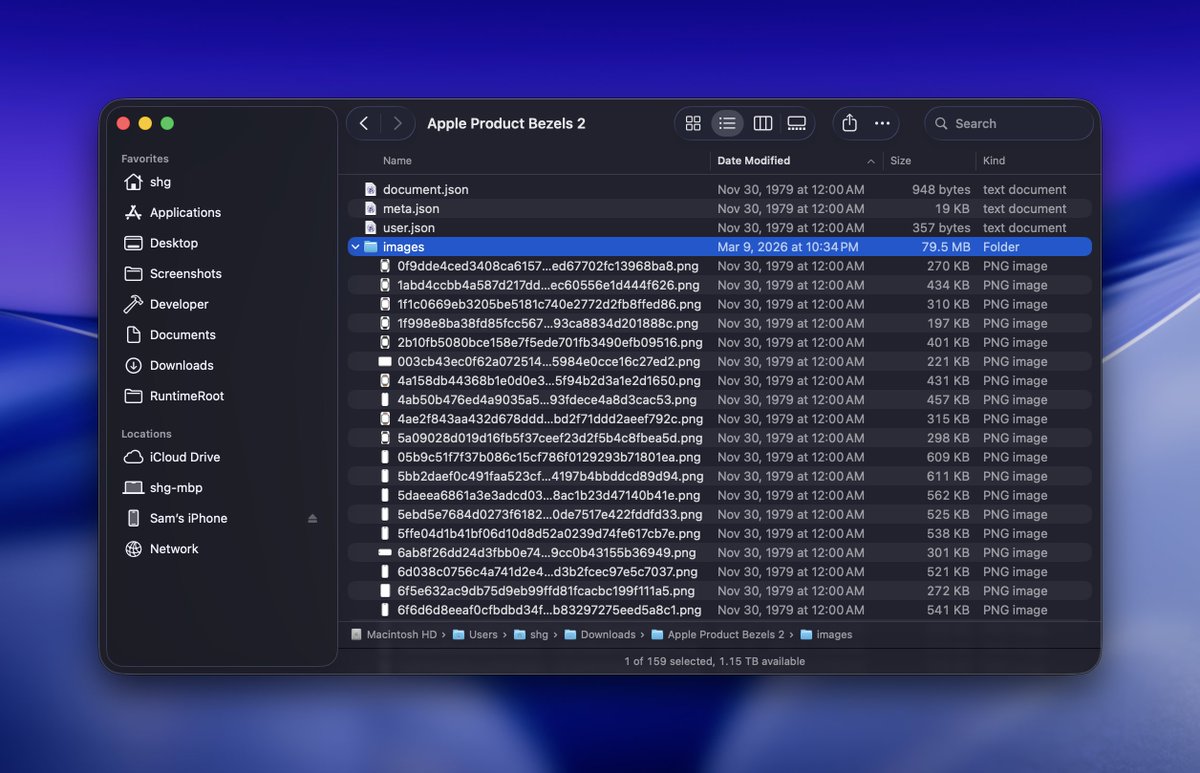The width and height of the screenshot is (1200, 773).
Task: Select file 1f1c0669eb3205be5181c740e2772d2fb8ffed86.png
Action: pos(720,304)
